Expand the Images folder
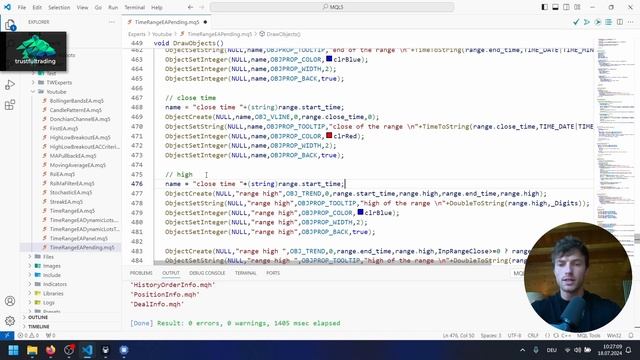The image size is (640, 360). (x=52, y=266)
